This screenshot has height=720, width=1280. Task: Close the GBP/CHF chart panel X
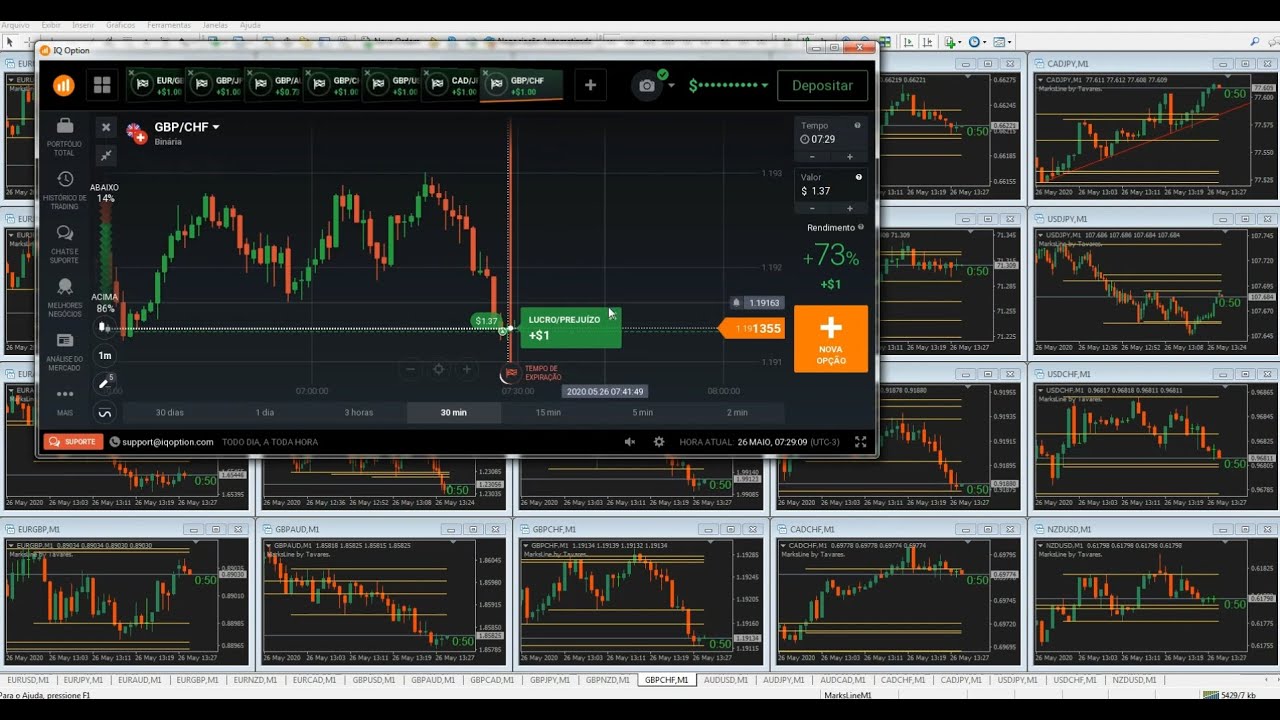pyautogui.click(x=106, y=127)
